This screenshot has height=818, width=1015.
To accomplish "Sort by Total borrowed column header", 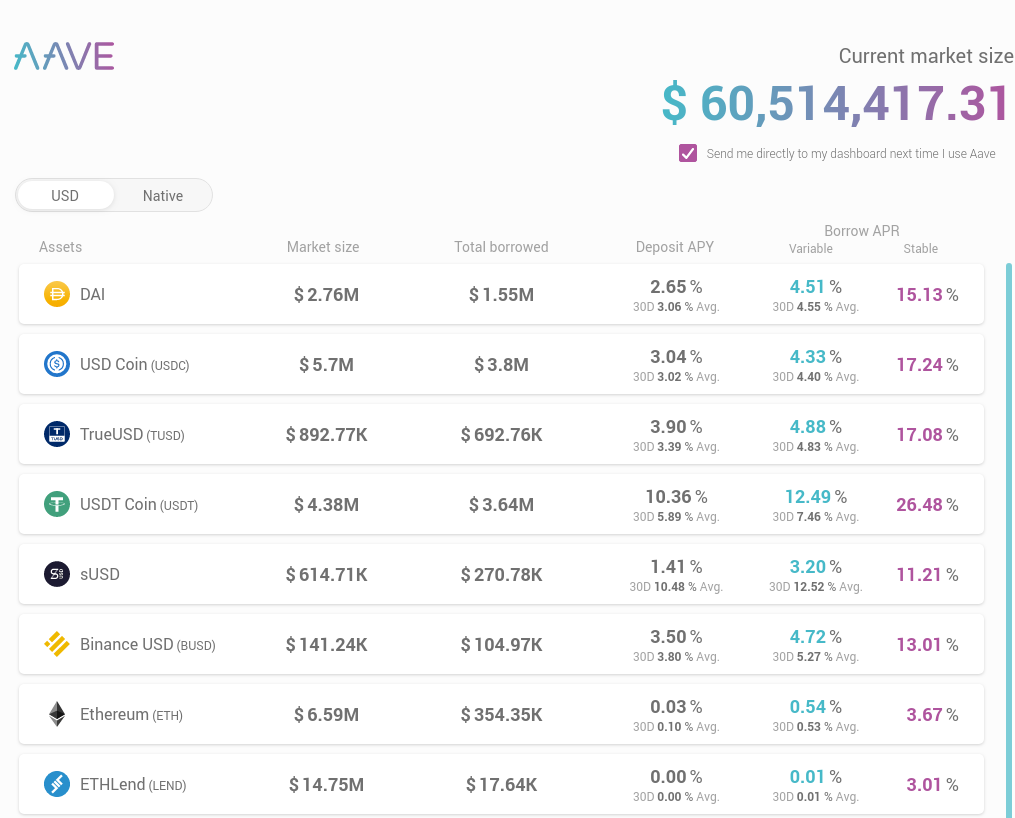I will pyautogui.click(x=501, y=247).
